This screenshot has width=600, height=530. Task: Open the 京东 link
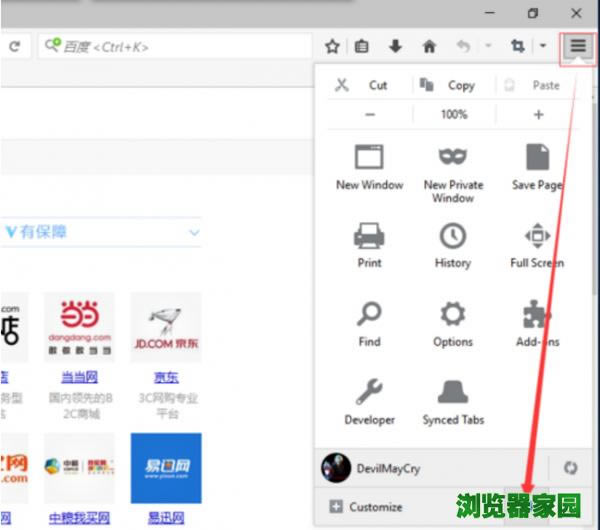(x=166, y=377)
